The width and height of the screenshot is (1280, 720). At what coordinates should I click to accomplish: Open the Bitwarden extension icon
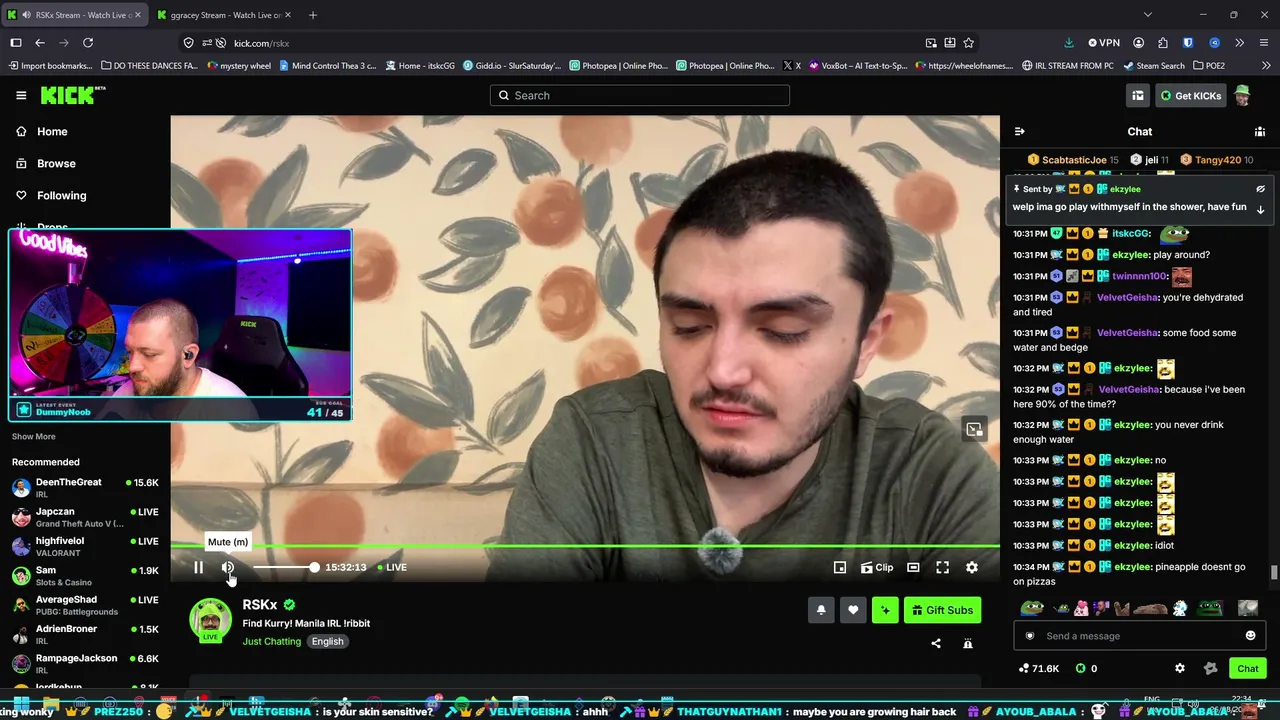click(x=1188, y=43)
